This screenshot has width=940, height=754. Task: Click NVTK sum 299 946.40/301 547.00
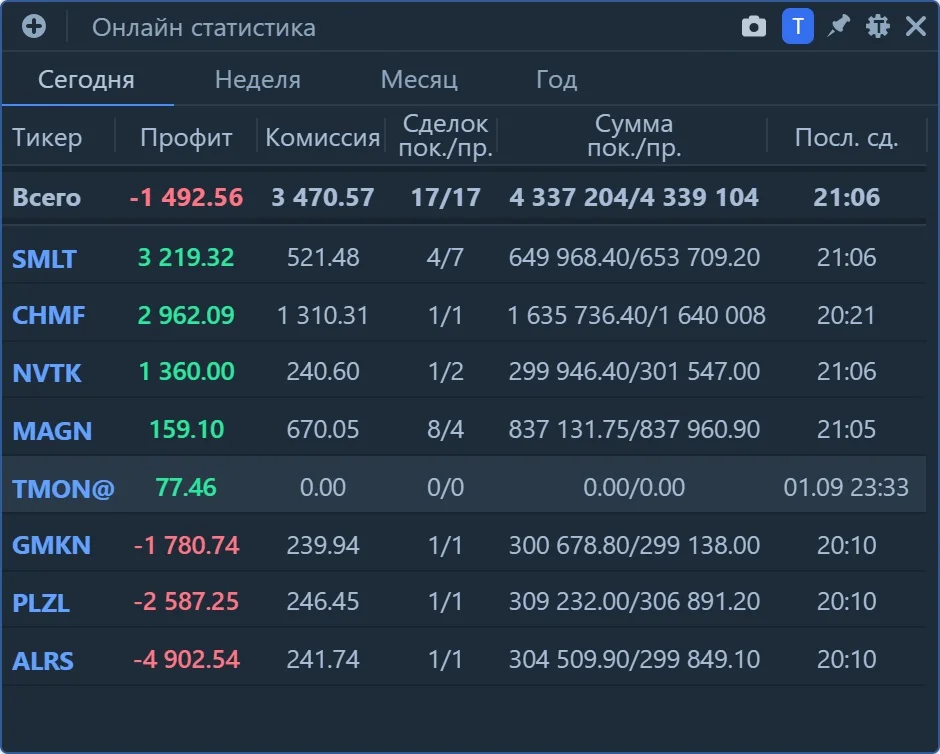click(x=634, y=371)
